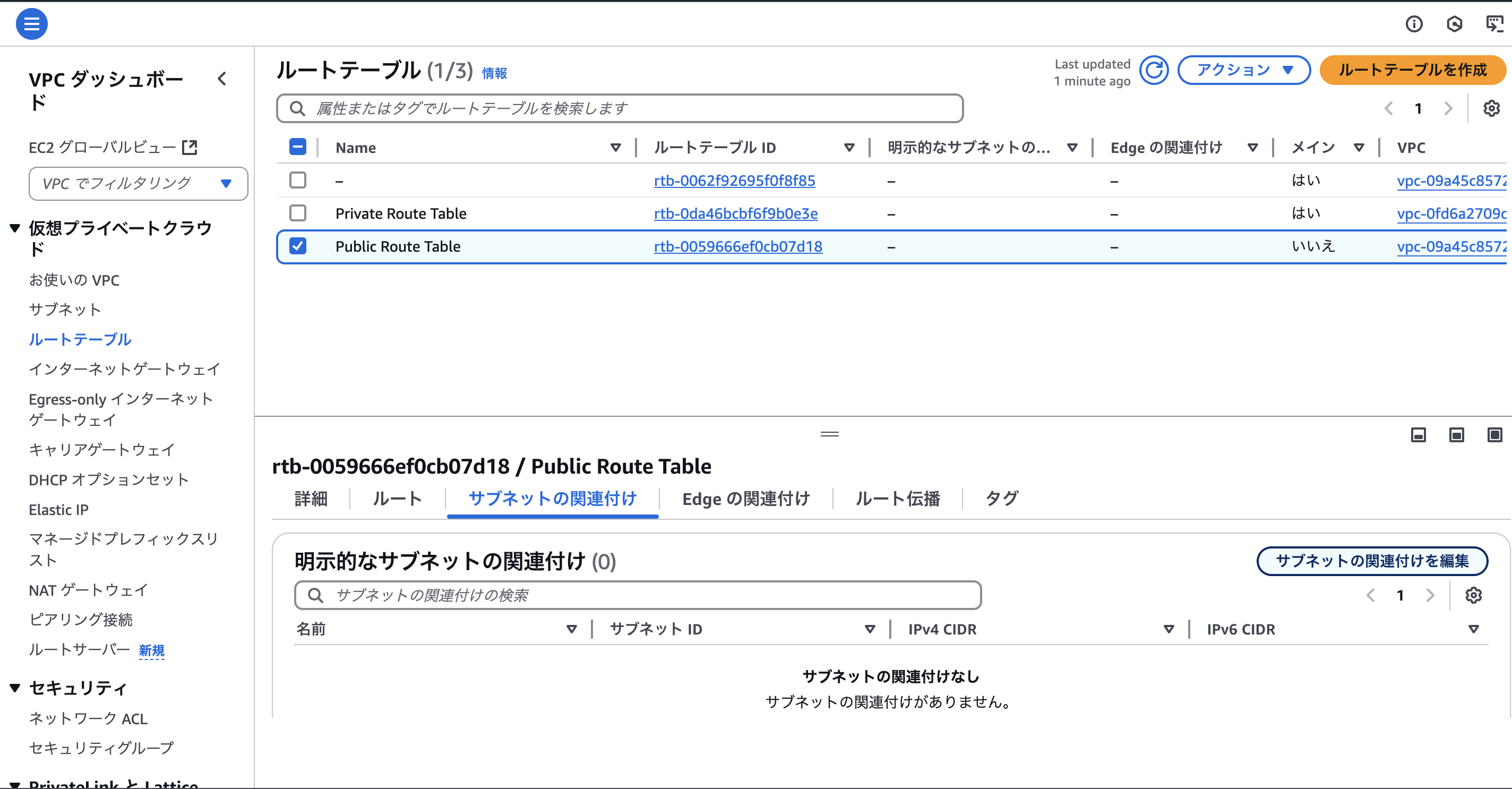Screen dimensions: 1512x789
Task: Uncheck the Public Route Table checkbox
Action: tap(298, 246)
